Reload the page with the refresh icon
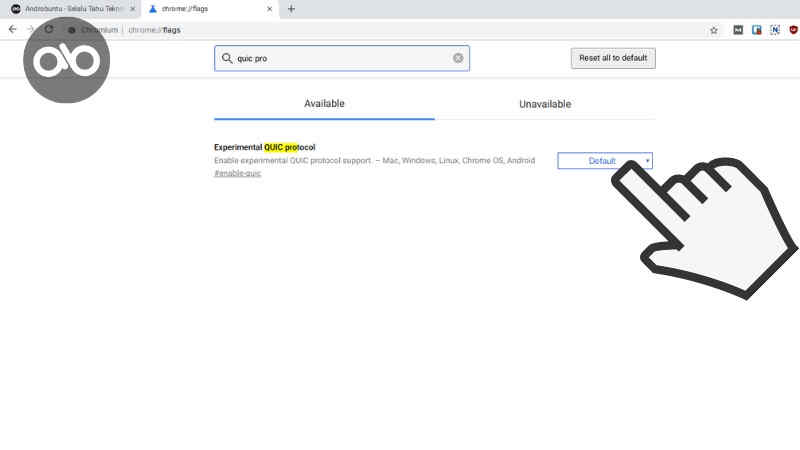The width and height of the screenshot is (800, 450). [x=49, y=29]
